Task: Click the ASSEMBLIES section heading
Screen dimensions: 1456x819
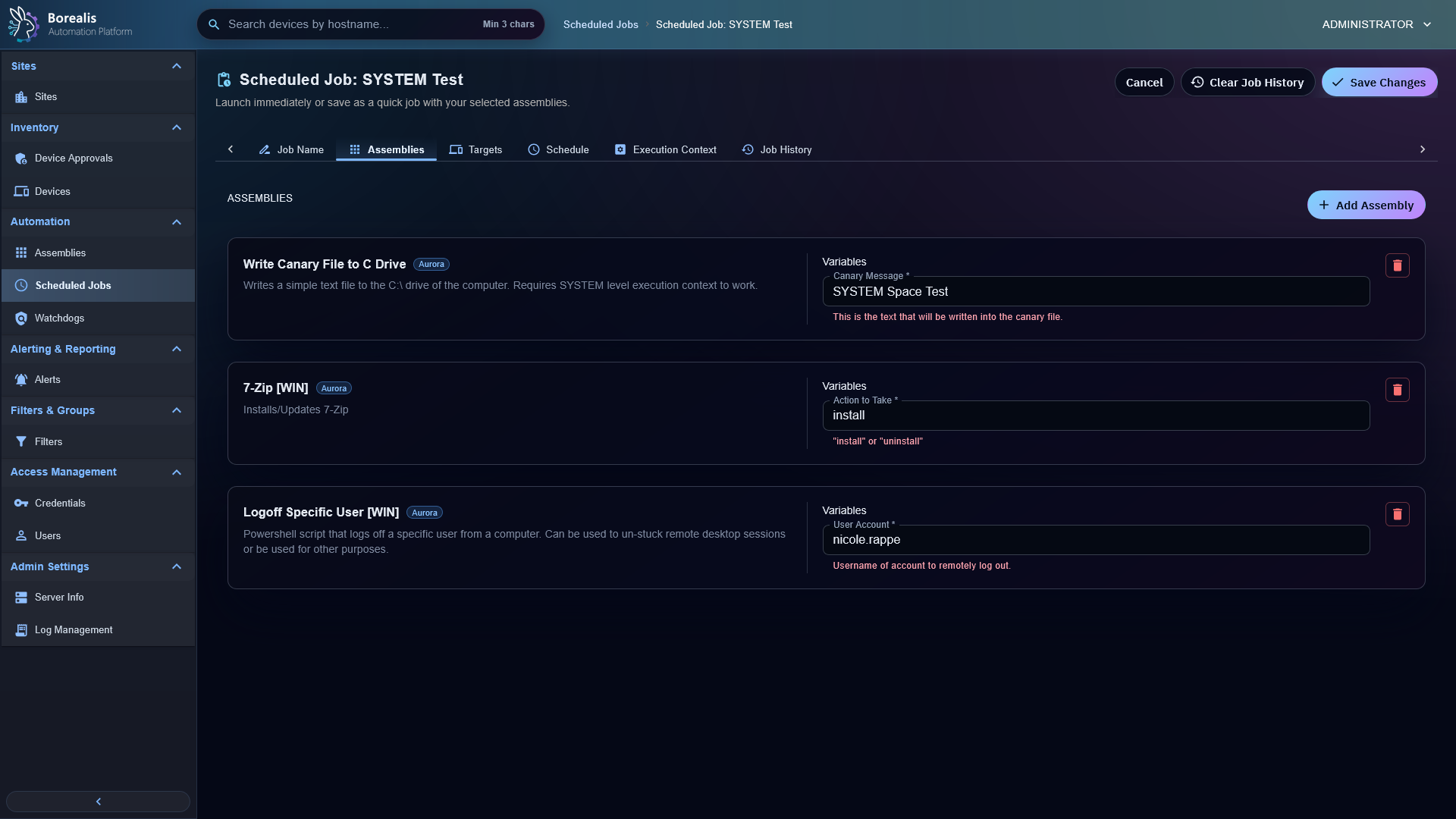Action: point(260,198)
